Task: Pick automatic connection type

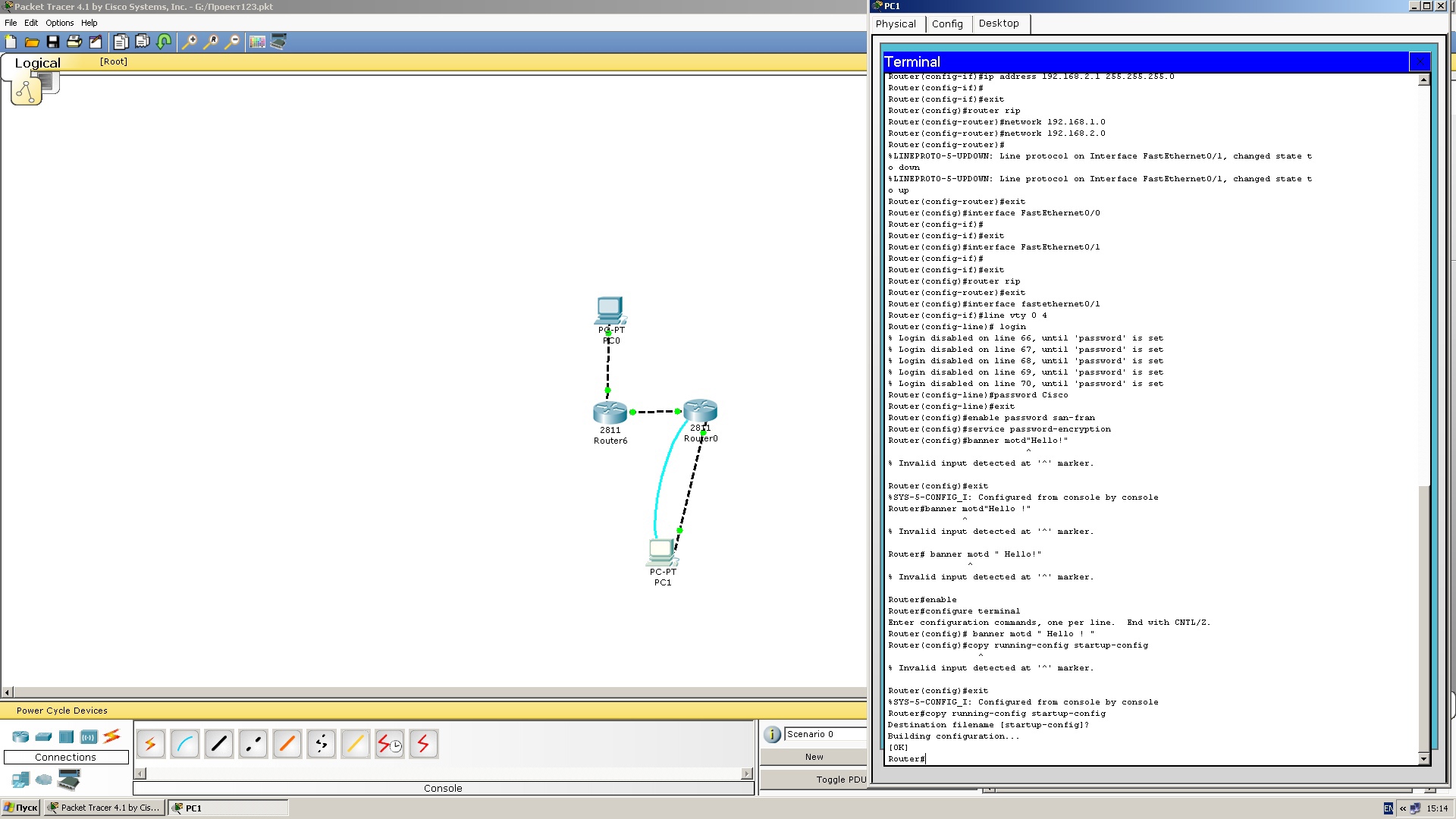Action: 150,744
